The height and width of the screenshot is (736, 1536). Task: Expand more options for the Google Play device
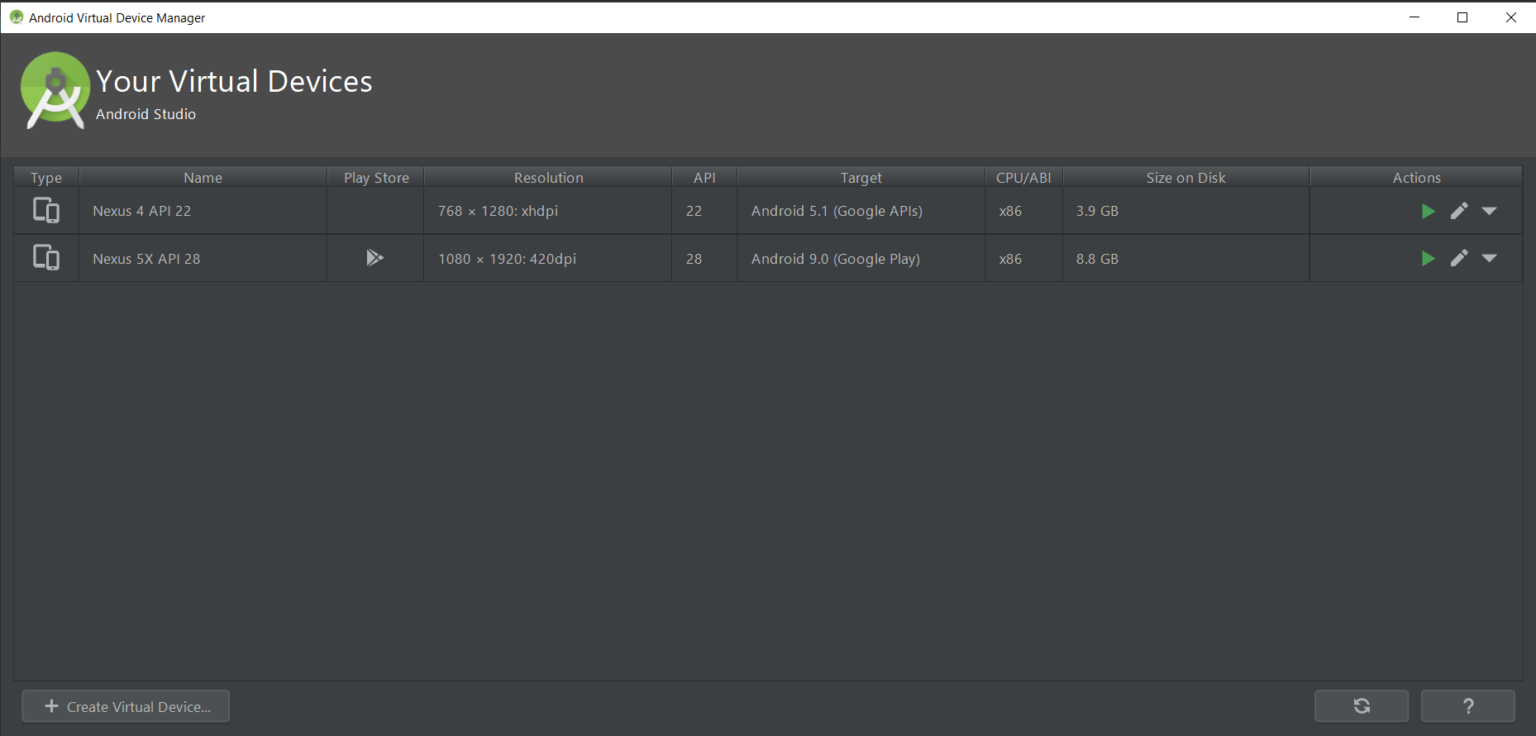coord(1489,258)
